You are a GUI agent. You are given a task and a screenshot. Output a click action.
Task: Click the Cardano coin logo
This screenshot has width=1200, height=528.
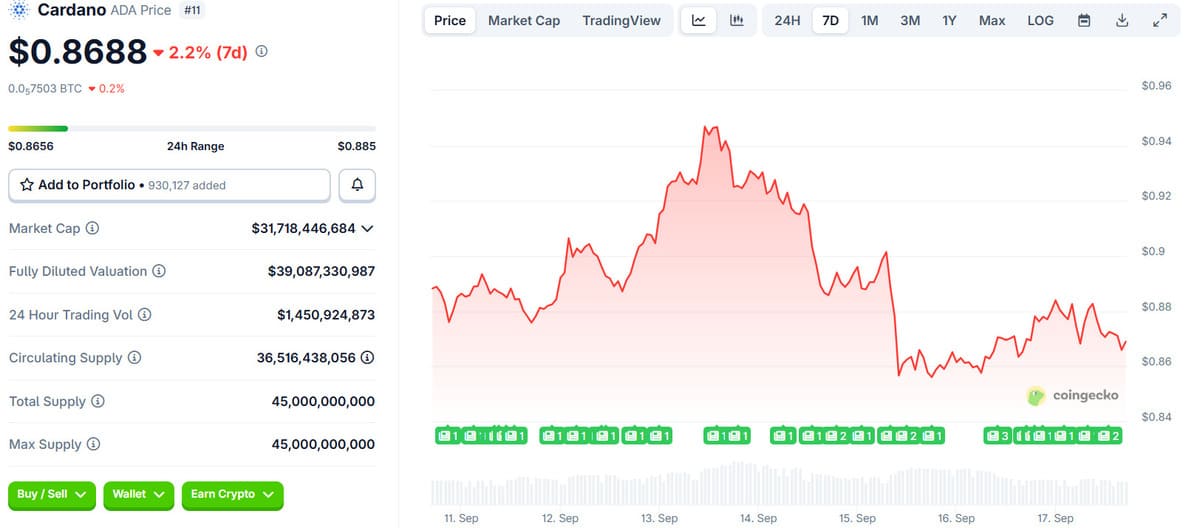pos(19,10)
